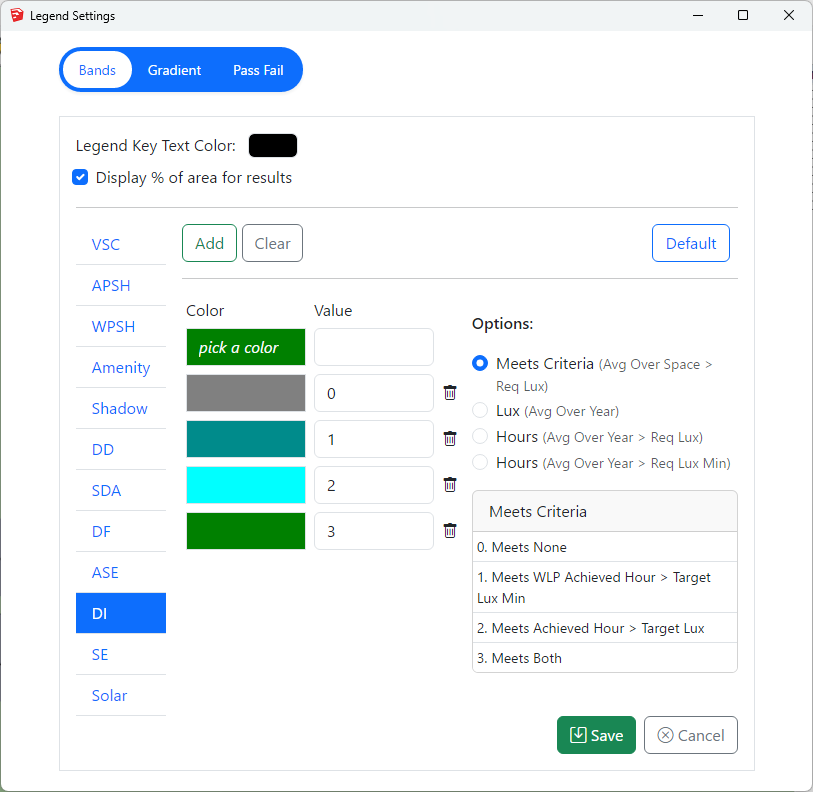The width and height of the screenshot is (813, 792).
Task: Delete the band with value 3
Action: point(450,531)
